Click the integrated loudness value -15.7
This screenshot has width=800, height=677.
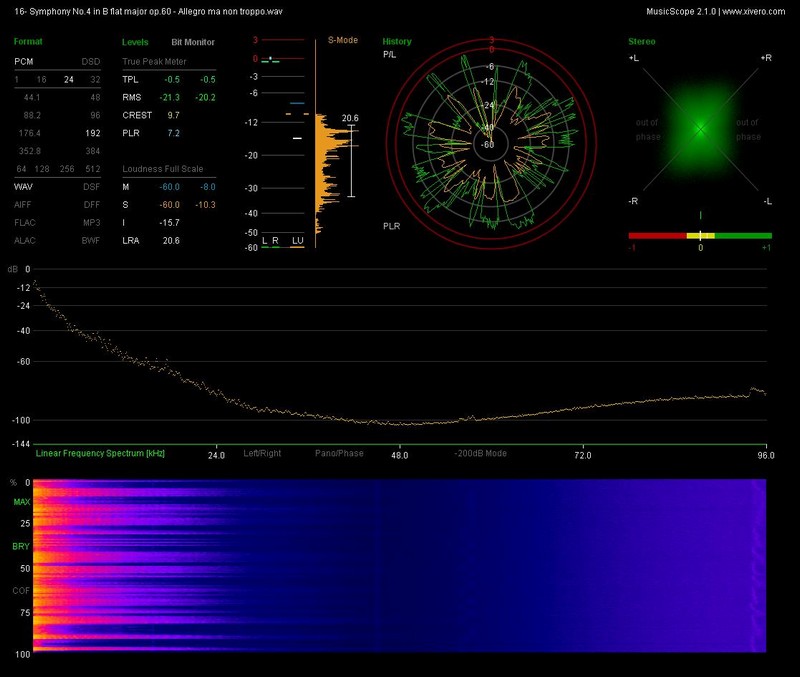click(x=170, y=222)
